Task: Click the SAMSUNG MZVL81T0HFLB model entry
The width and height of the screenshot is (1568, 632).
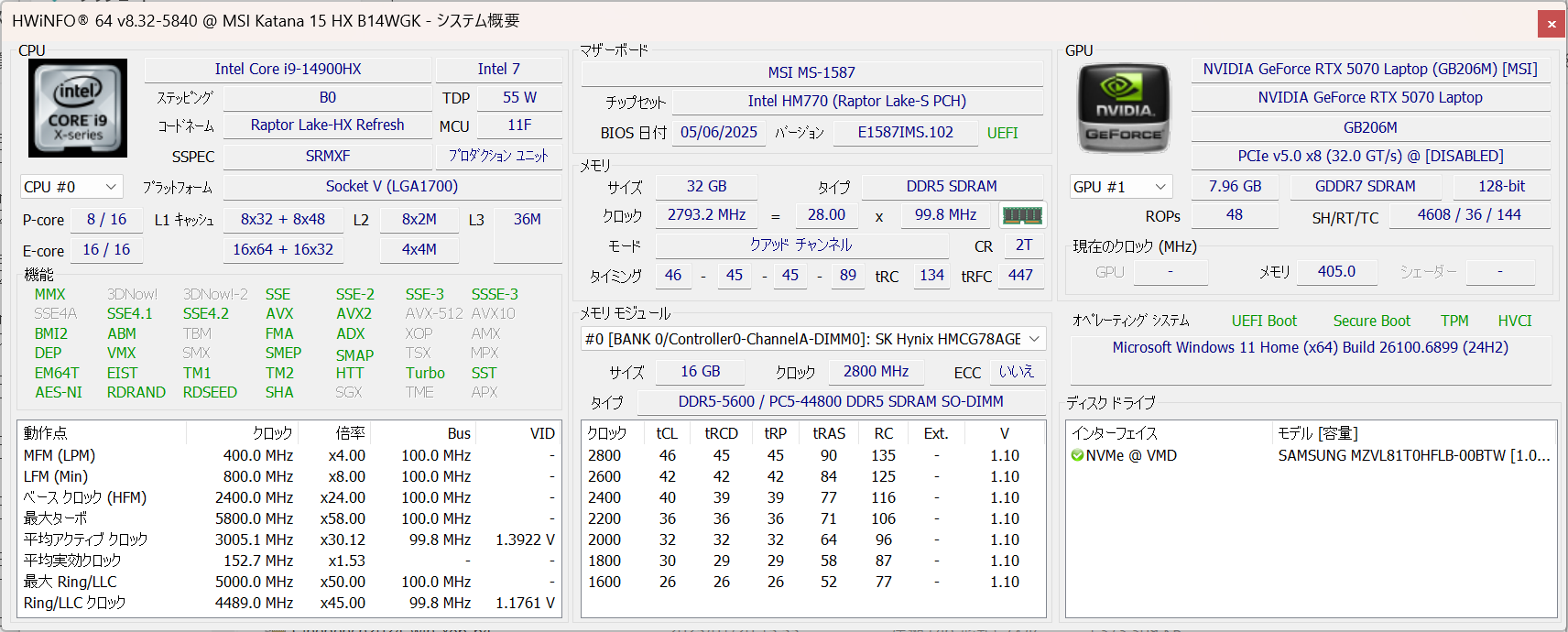Action: 1412,456
